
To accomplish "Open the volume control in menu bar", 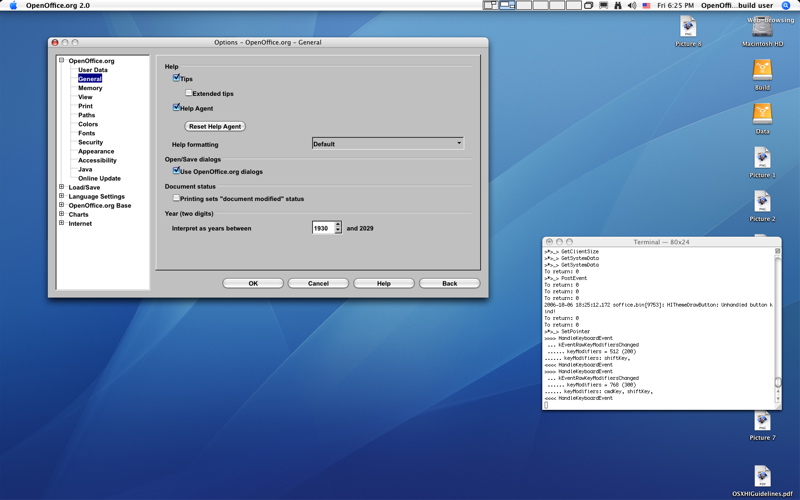I will pos(632,6).
